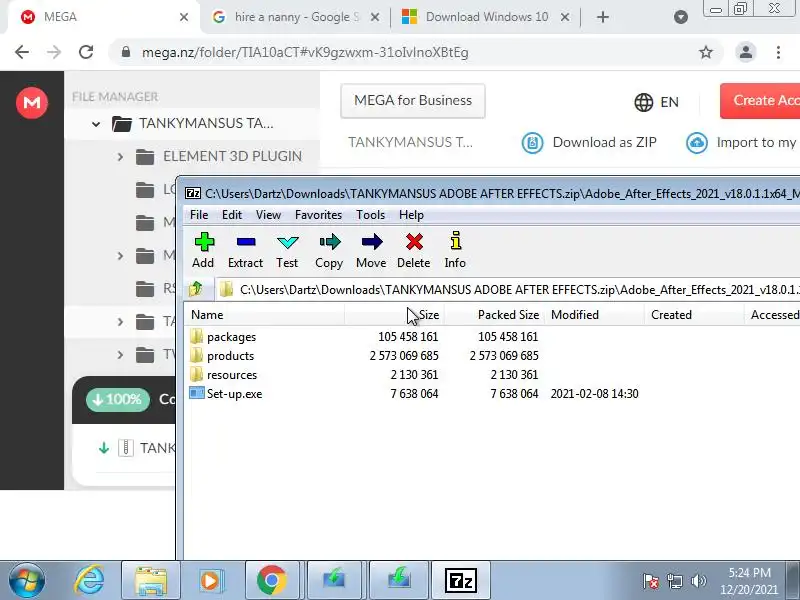Switch to Chrome on the taskbar
This screenshot has height=600, width=800.
271,580
